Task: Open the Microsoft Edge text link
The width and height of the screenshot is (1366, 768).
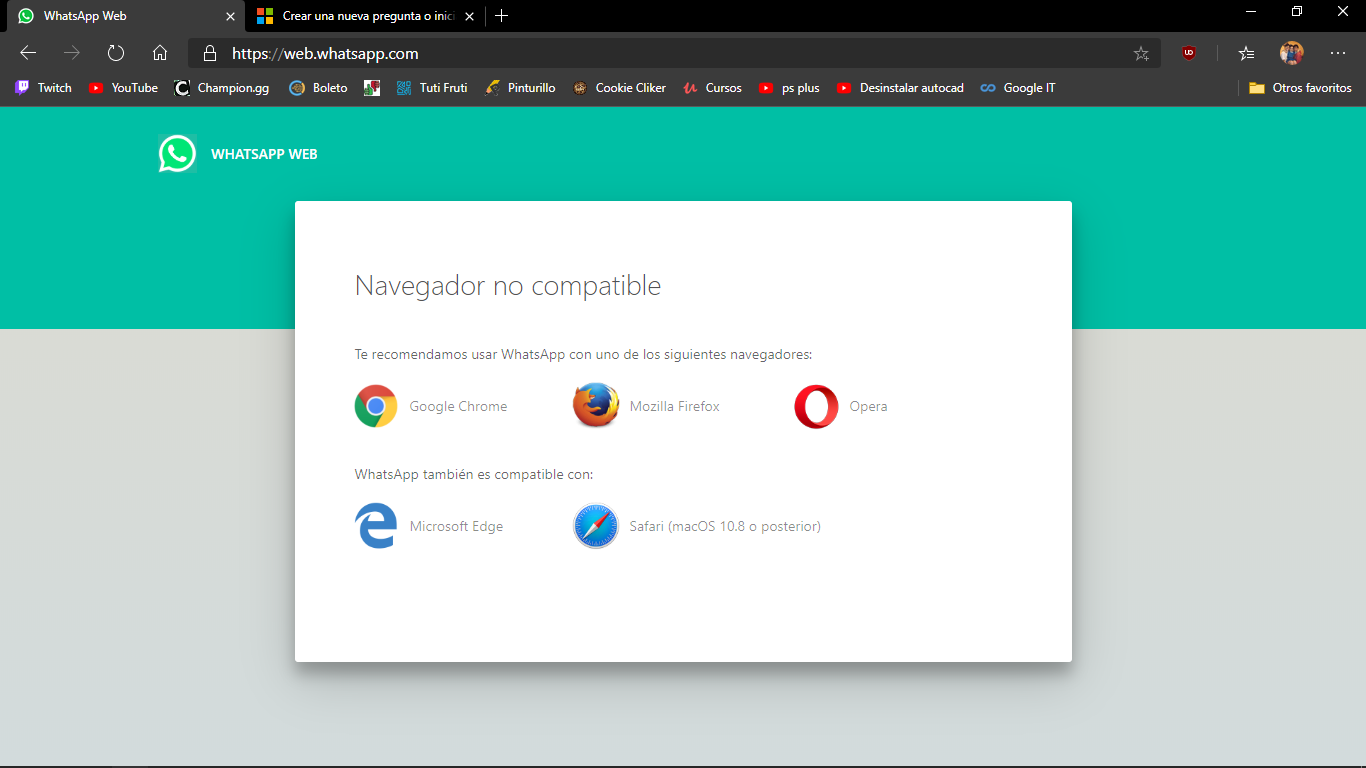Action: (x=456, y=526)
